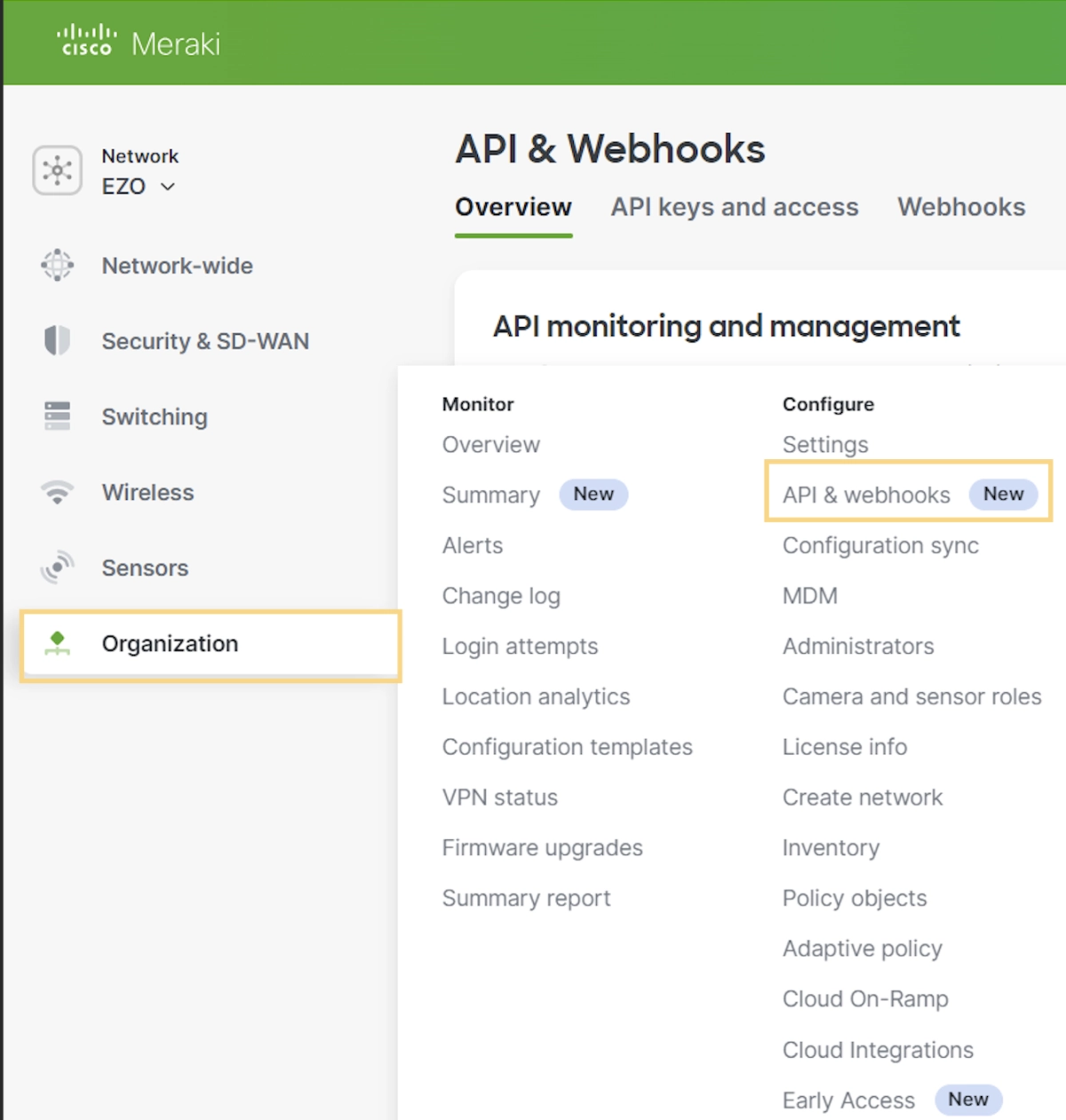Click the Network-wide globe icon
Viewport: 1066px width, 1120px height.
57,265
